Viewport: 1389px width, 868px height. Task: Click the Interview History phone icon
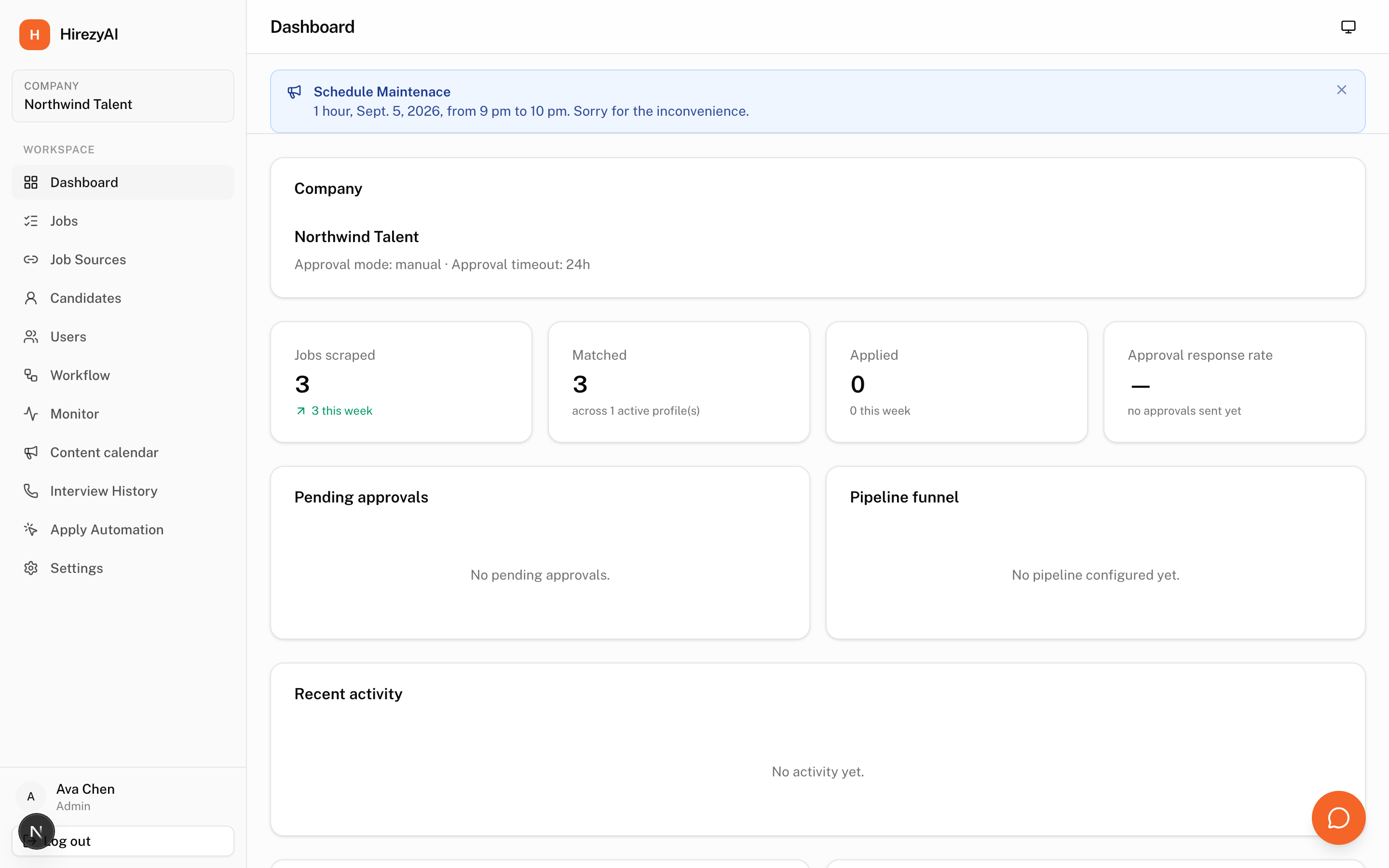click(31, 491)
